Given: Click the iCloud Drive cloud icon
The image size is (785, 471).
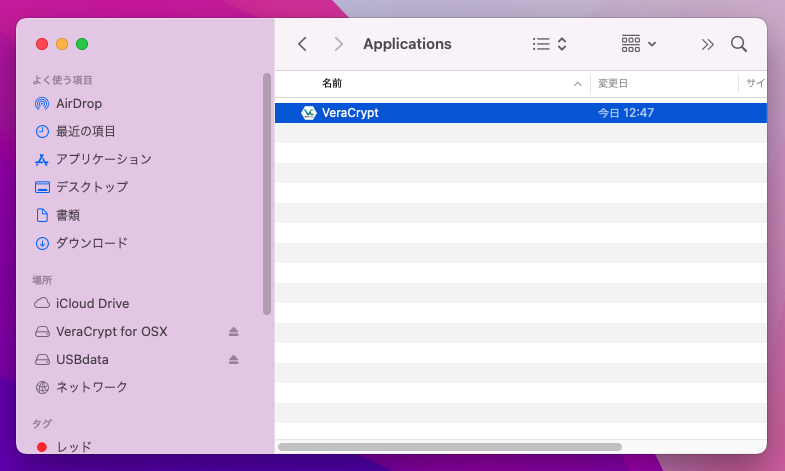Looking at the screenshot, I should (x=42, y=304).
